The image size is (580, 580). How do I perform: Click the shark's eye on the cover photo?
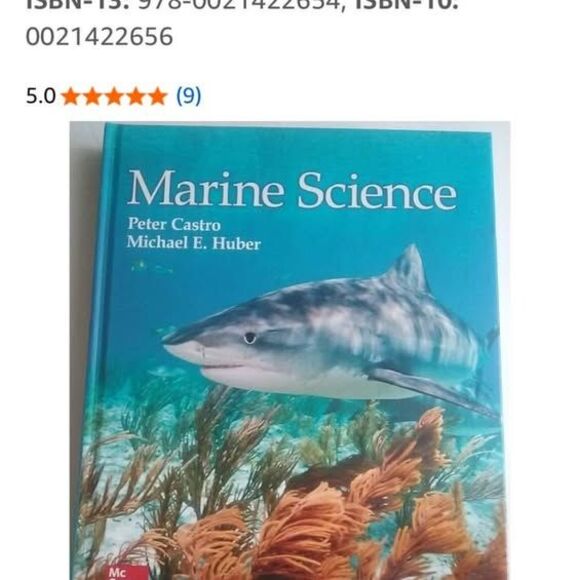(x=250, y=337)
